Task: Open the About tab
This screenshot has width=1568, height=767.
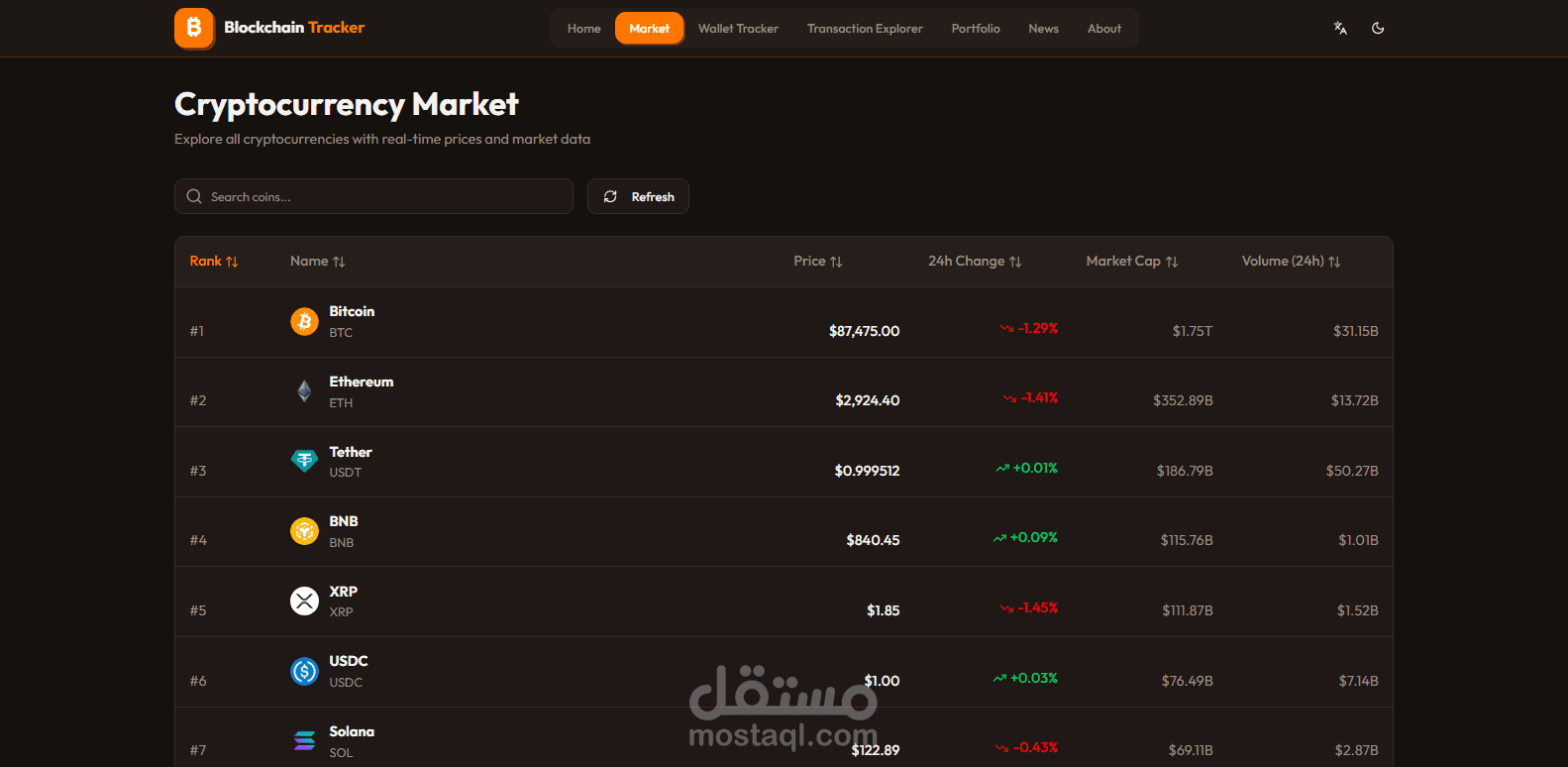Action: 1104,28
